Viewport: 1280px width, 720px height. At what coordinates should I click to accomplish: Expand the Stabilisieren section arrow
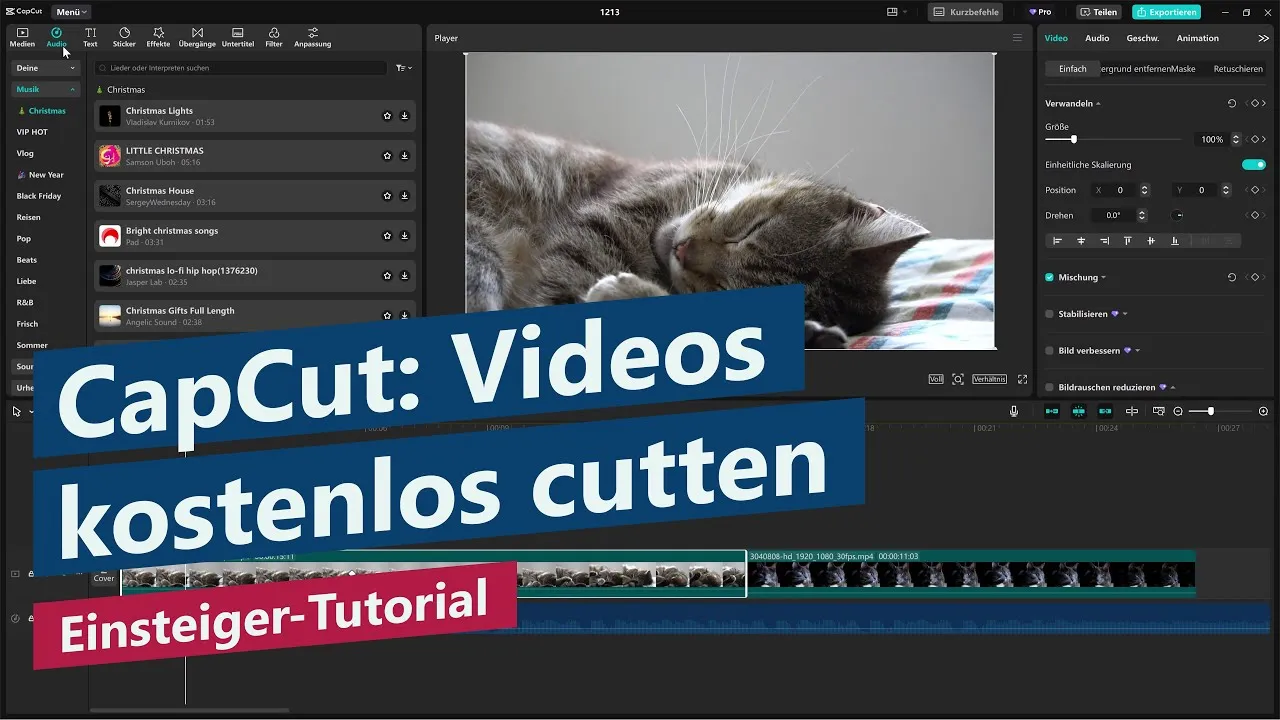tap(1125, 314)
